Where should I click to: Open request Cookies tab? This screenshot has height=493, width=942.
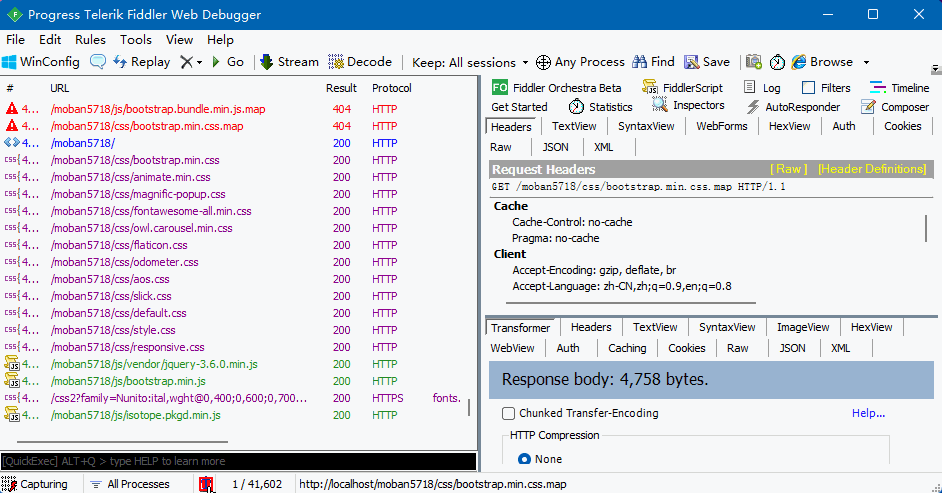[x=902, y=126]
